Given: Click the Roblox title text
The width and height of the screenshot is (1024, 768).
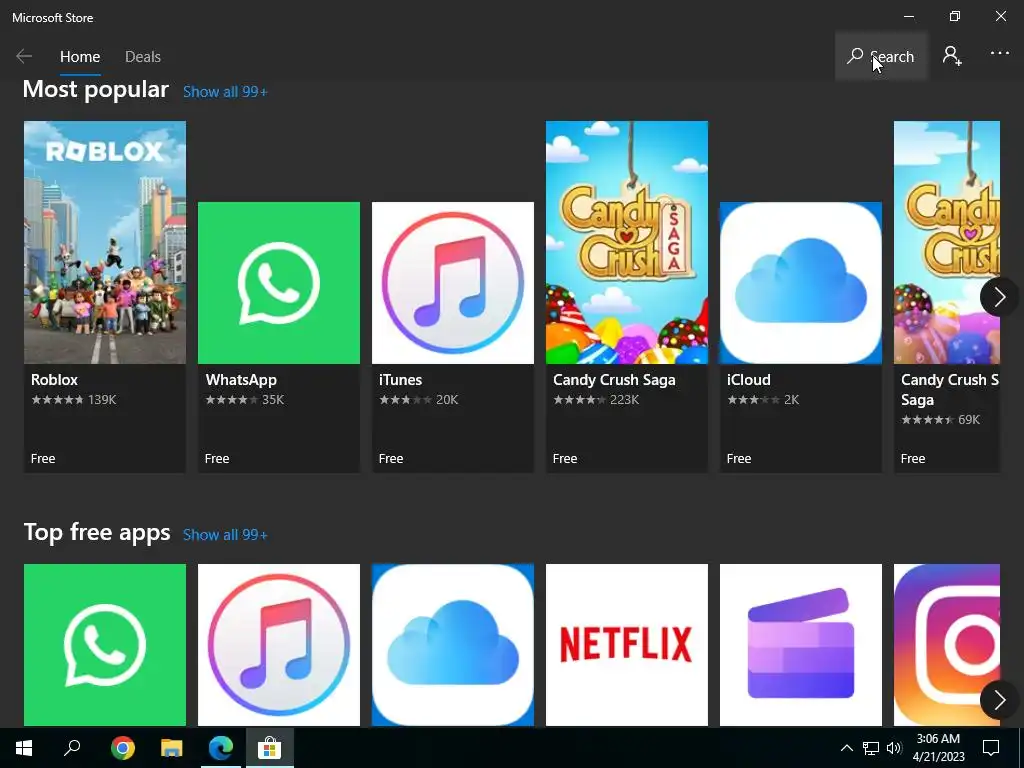Looking at the screenshot, I should coord(54,379).
